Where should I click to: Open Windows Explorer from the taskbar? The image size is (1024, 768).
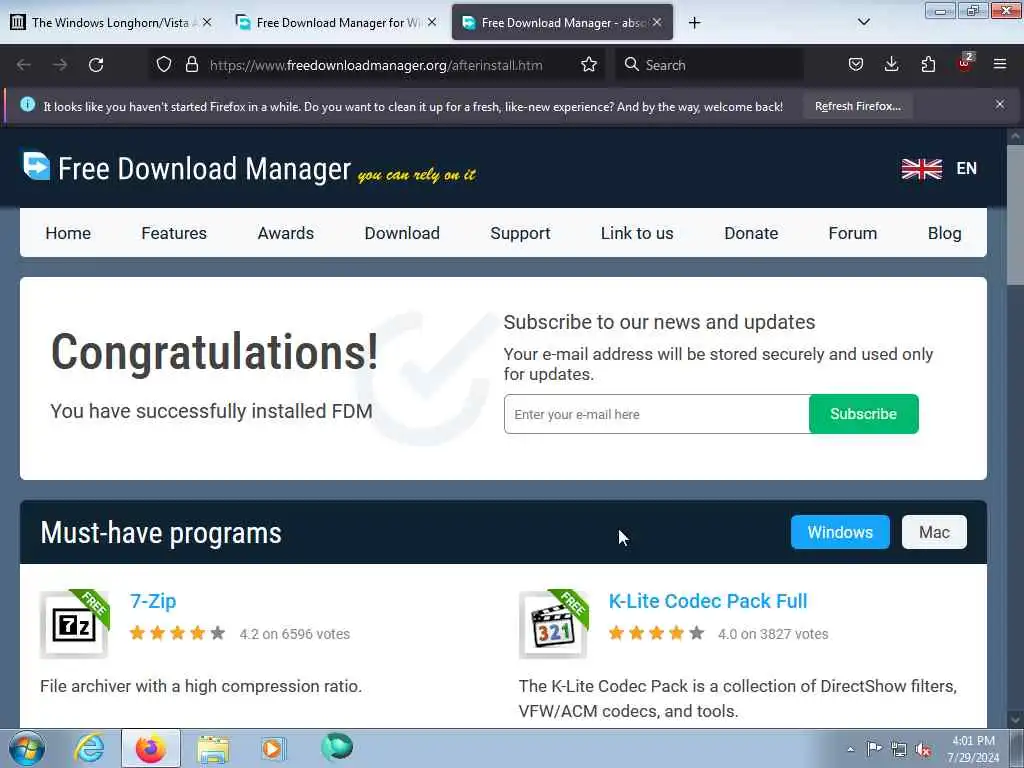(213, 749)
